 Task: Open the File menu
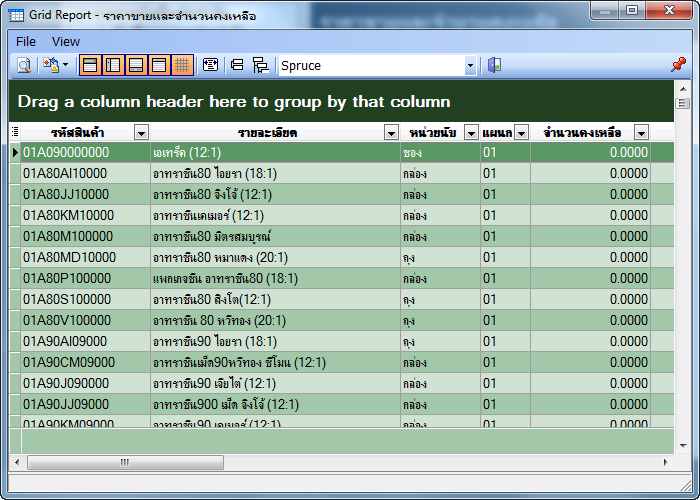[x=26, y=41]
